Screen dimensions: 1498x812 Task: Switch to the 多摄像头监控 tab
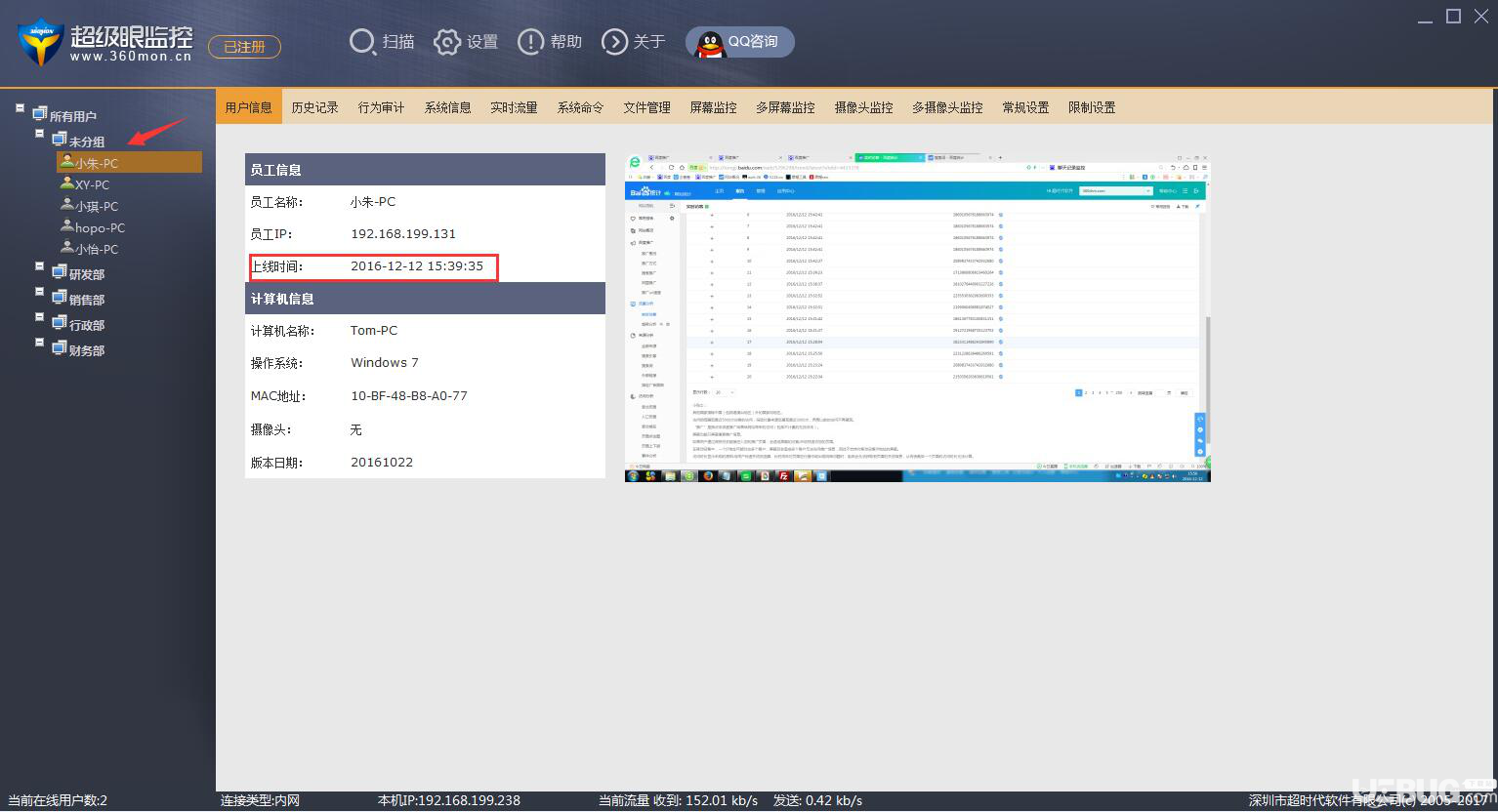948,107
